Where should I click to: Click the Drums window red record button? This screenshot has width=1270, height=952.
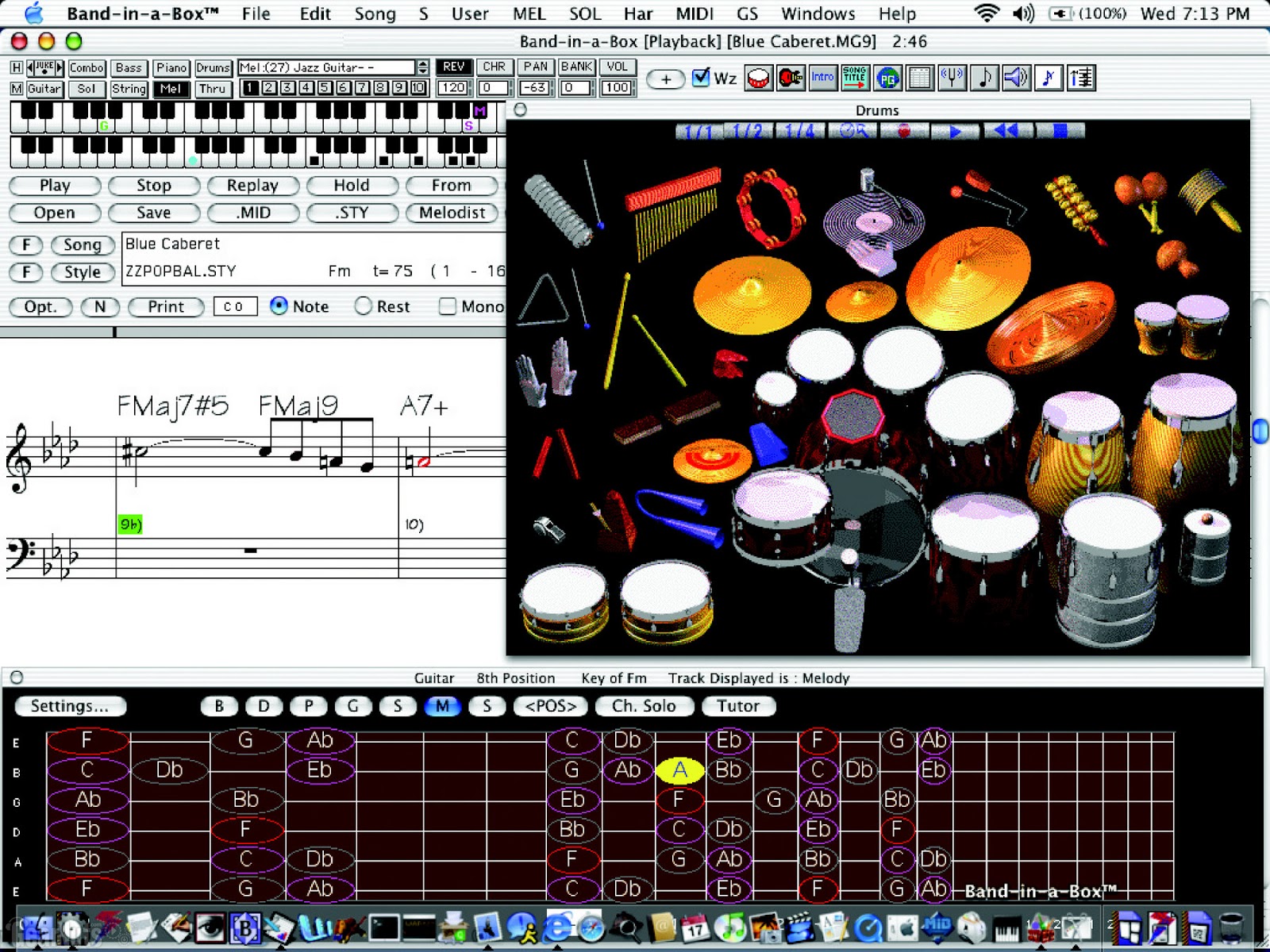click(x=903, y=131)
